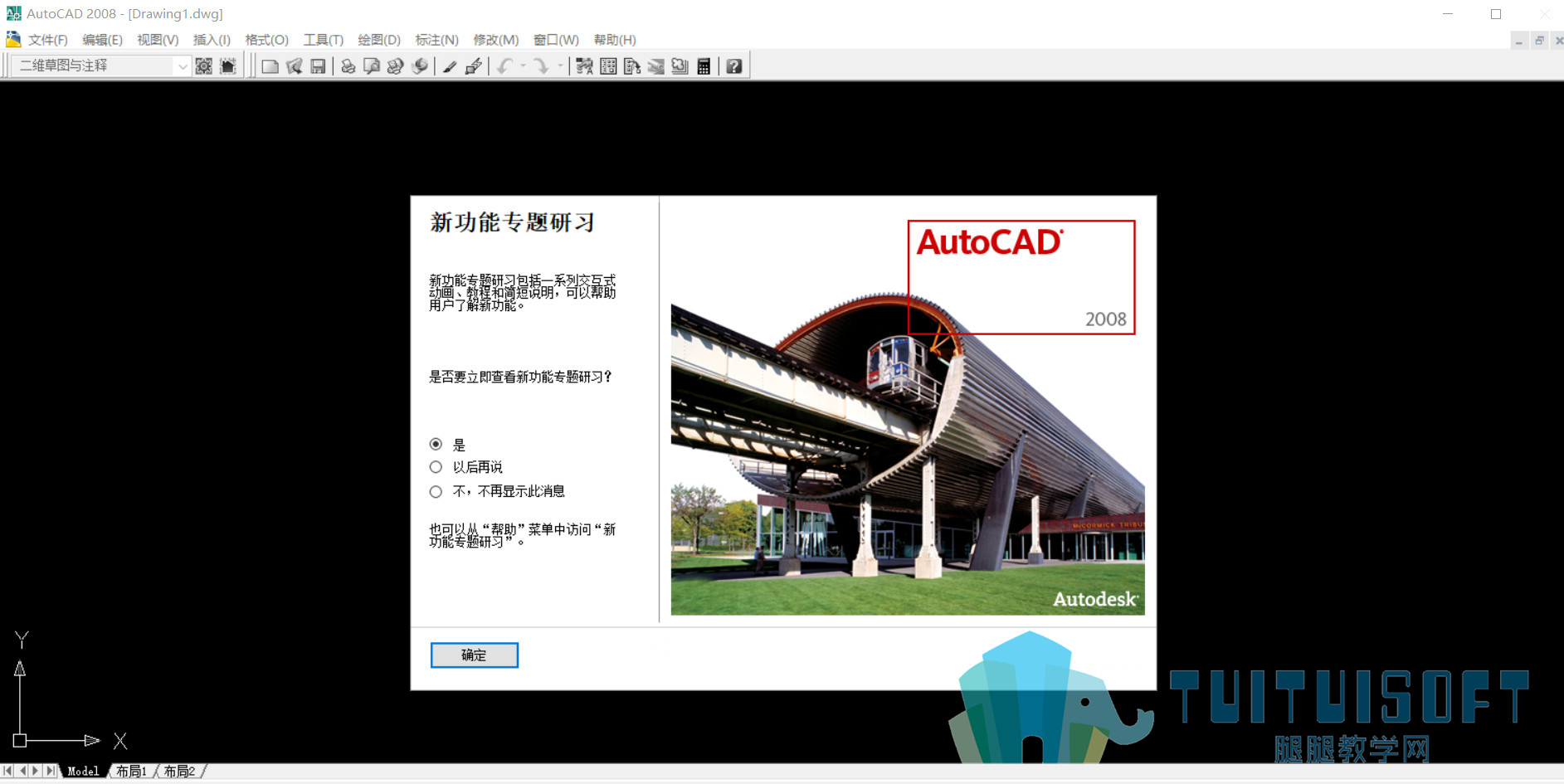Open the 插入(I) menu
This screenshot has width=1564, height=784.
(x=212, y=40)
